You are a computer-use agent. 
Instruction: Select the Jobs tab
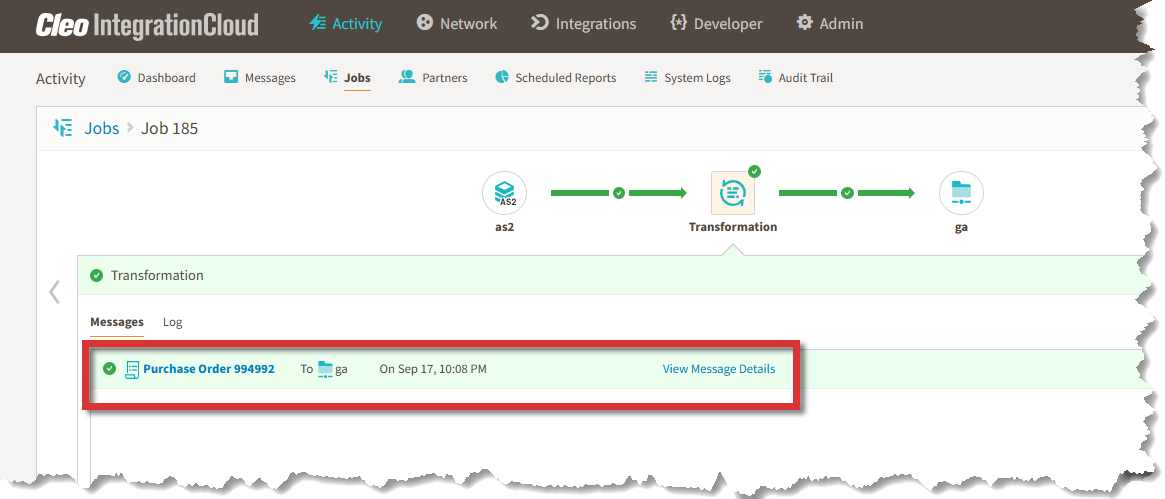point(347,77)
